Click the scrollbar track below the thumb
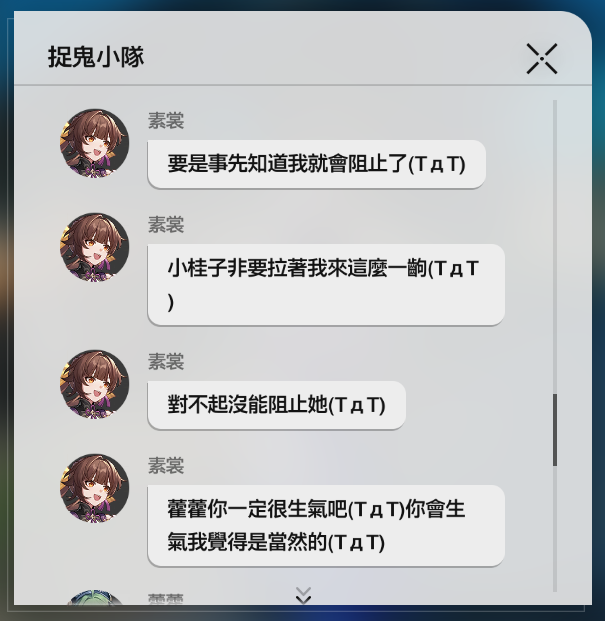The image size is (605, 621). 555,529
